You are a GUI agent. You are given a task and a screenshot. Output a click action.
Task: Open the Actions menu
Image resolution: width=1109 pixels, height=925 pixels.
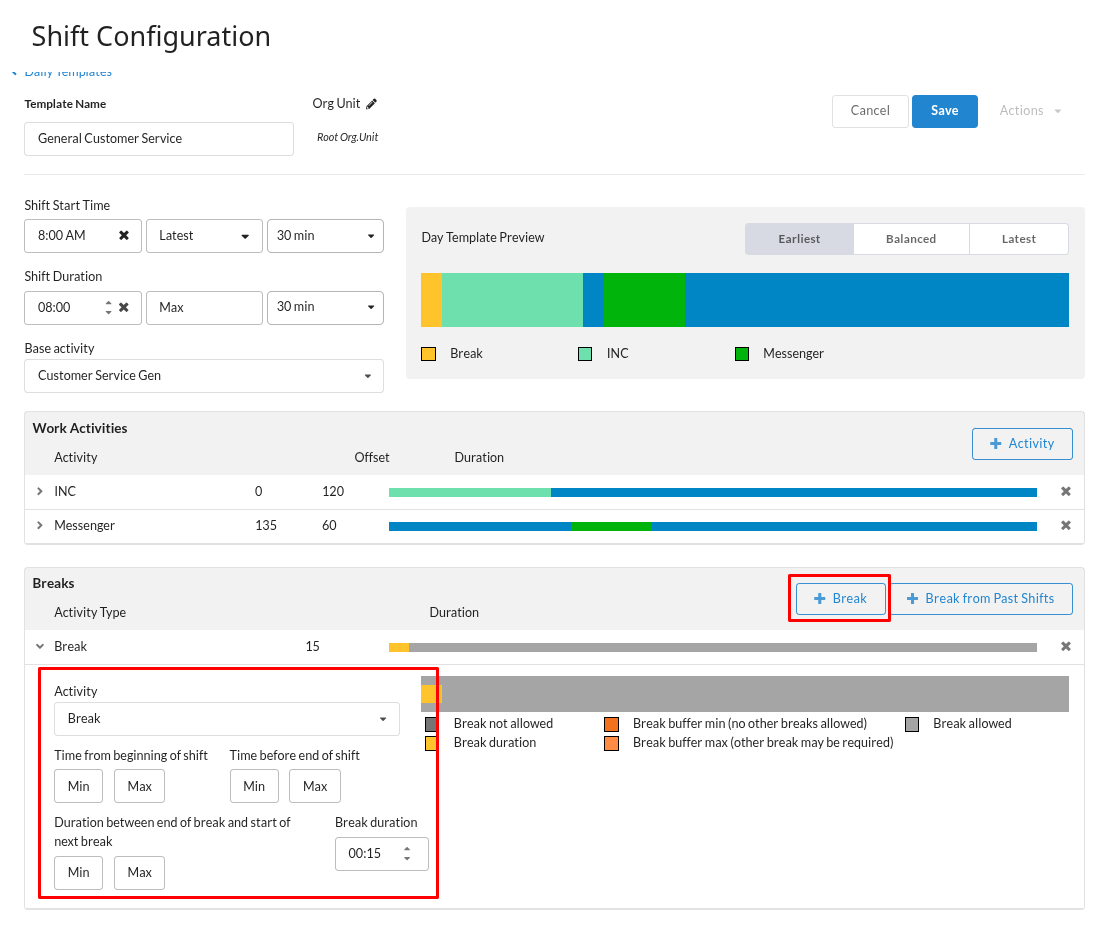coord(1030,111)
